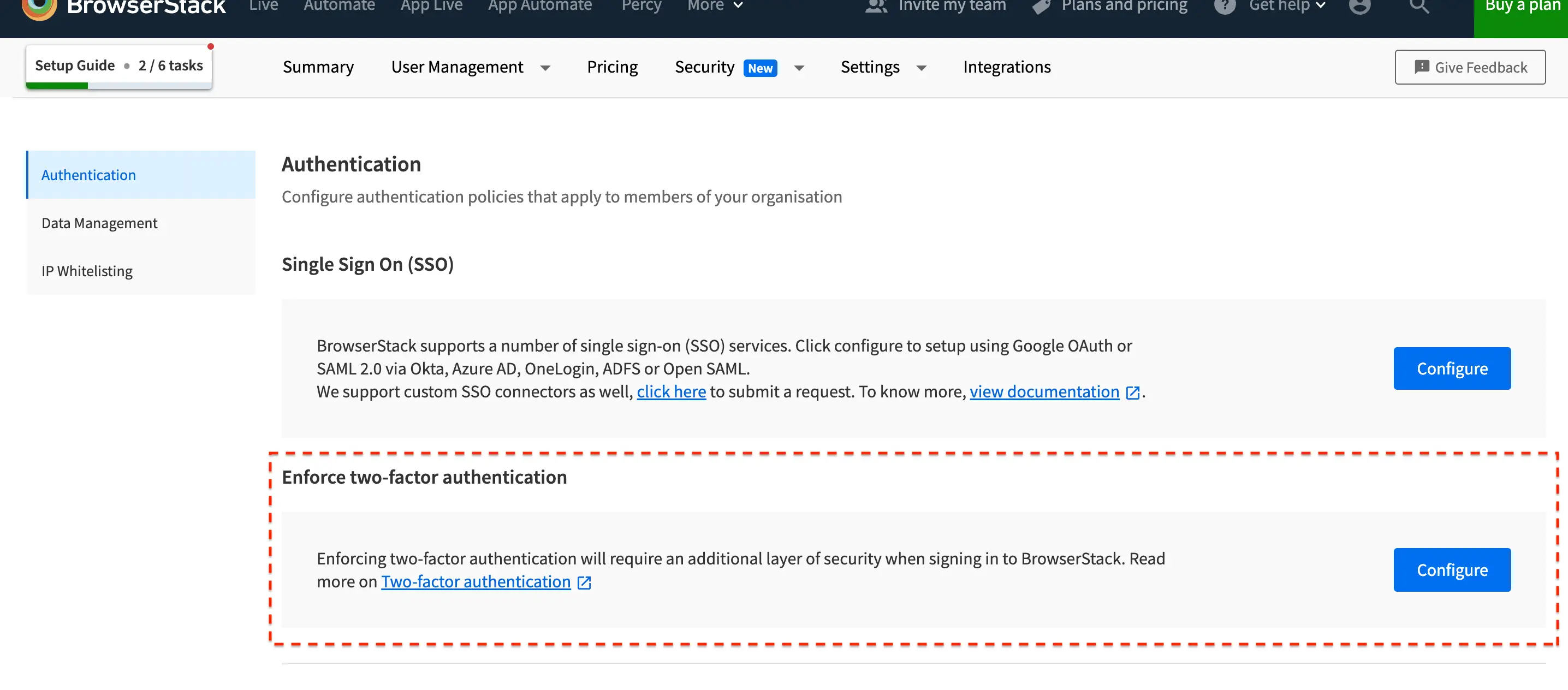Click external link icon beside Two-factor authentication

584,582
